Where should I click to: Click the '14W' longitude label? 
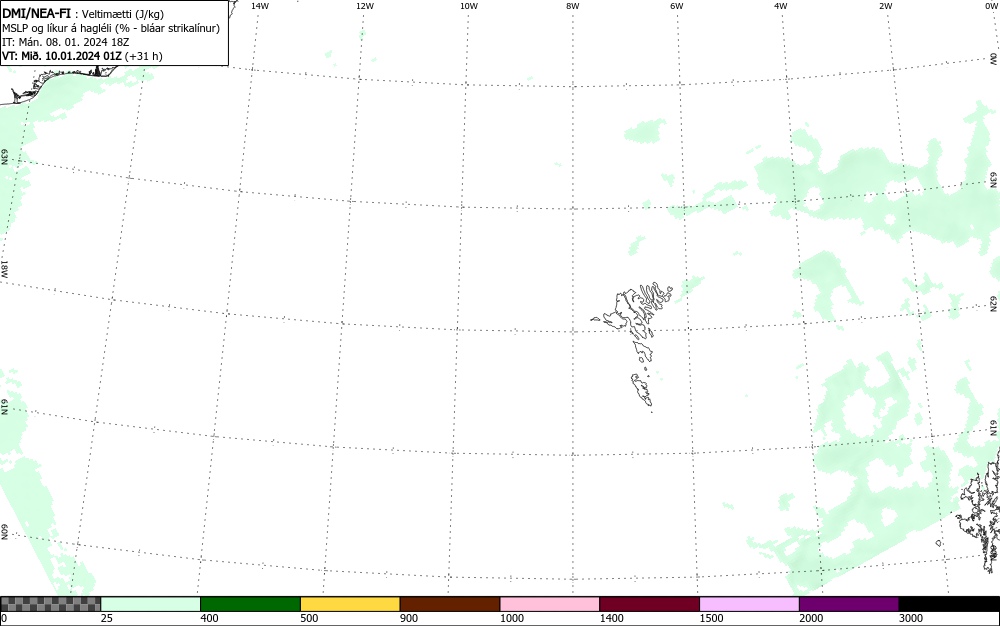pyautogui.click(x=260, y=6)
